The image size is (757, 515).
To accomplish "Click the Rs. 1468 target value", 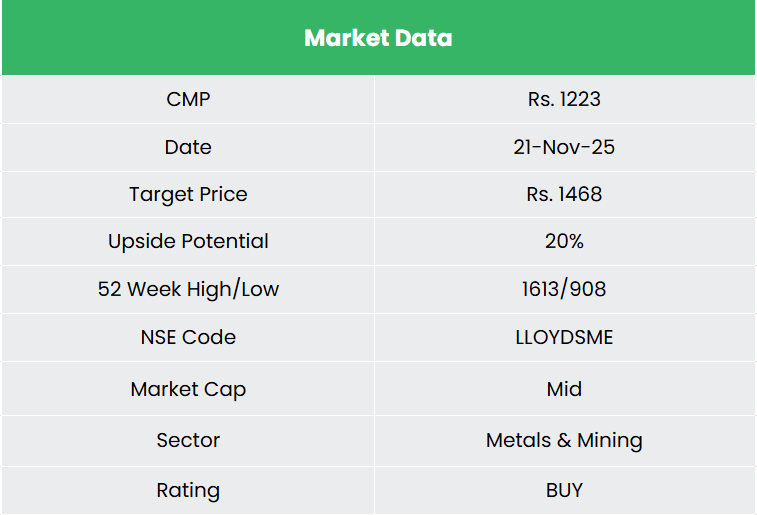I will pyautogui.click(x=564, y=194).
